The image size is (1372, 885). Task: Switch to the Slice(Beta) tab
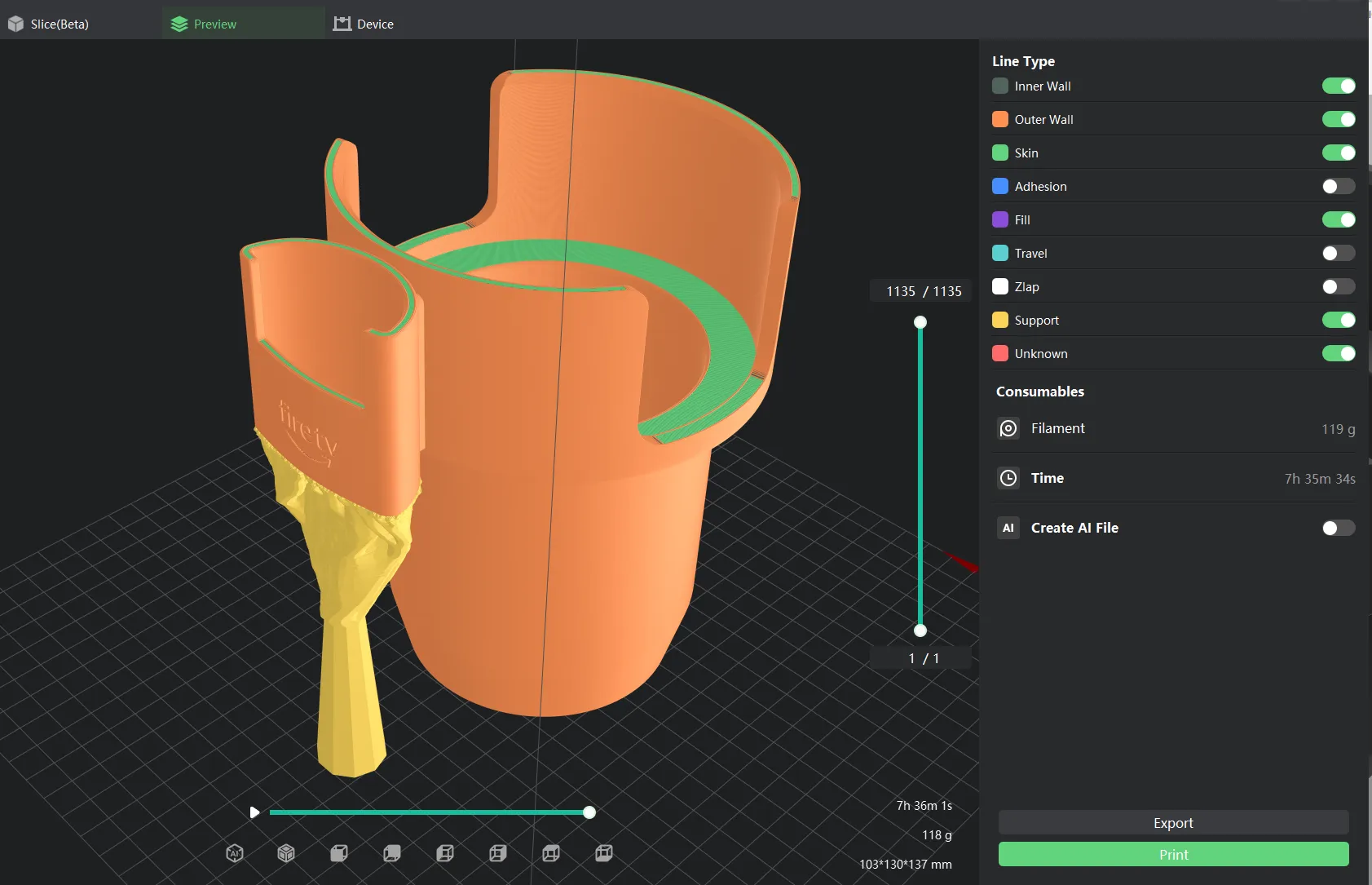49,24
